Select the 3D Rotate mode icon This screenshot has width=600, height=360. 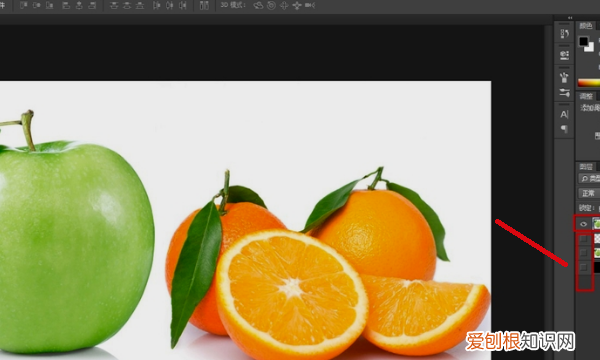(x=258, y=5)
